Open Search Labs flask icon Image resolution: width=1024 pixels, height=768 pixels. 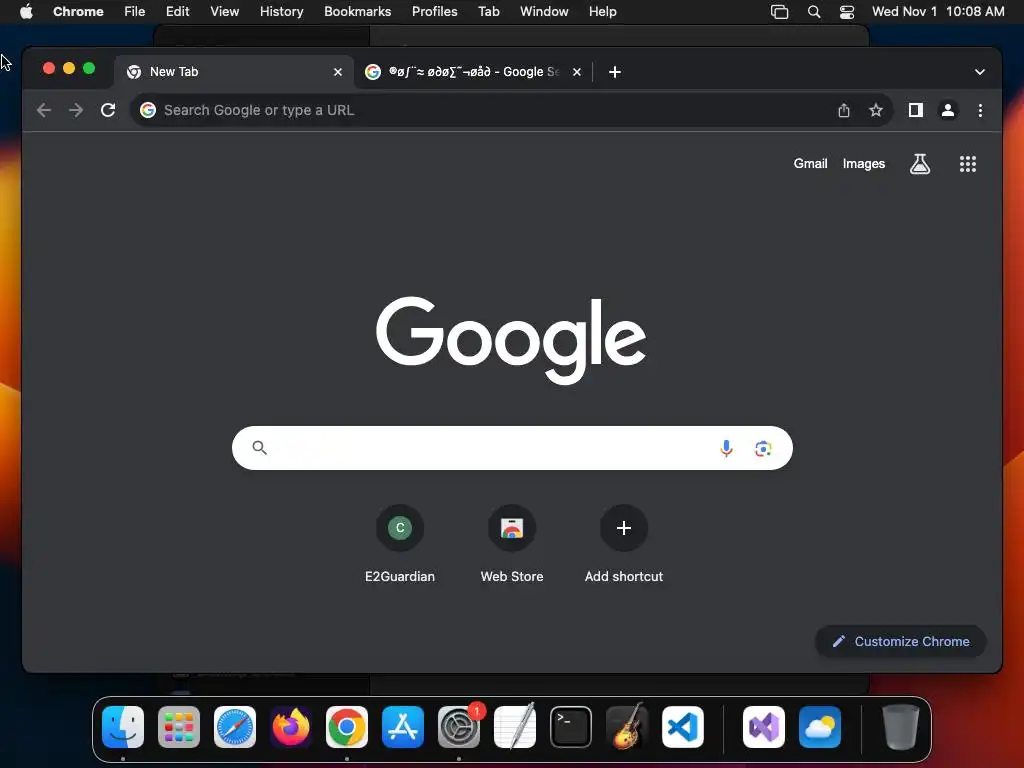920,164
